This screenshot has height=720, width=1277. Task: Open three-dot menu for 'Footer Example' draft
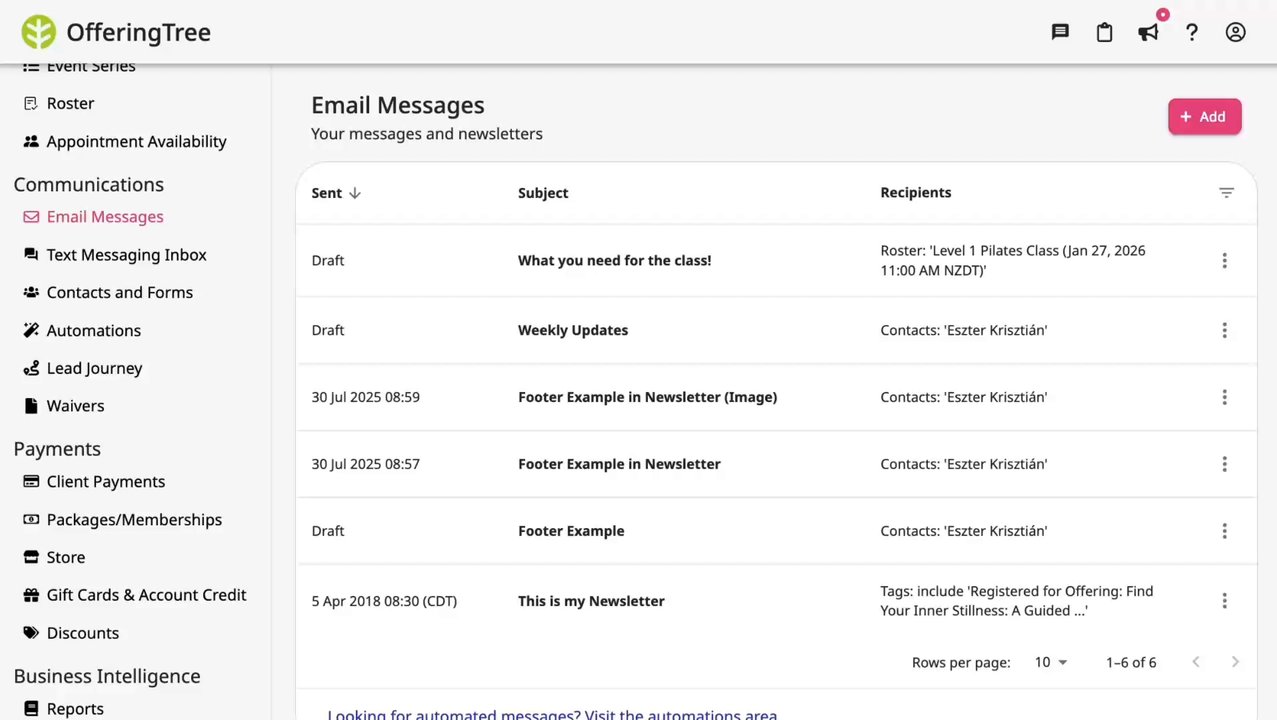click(1224, 531)
